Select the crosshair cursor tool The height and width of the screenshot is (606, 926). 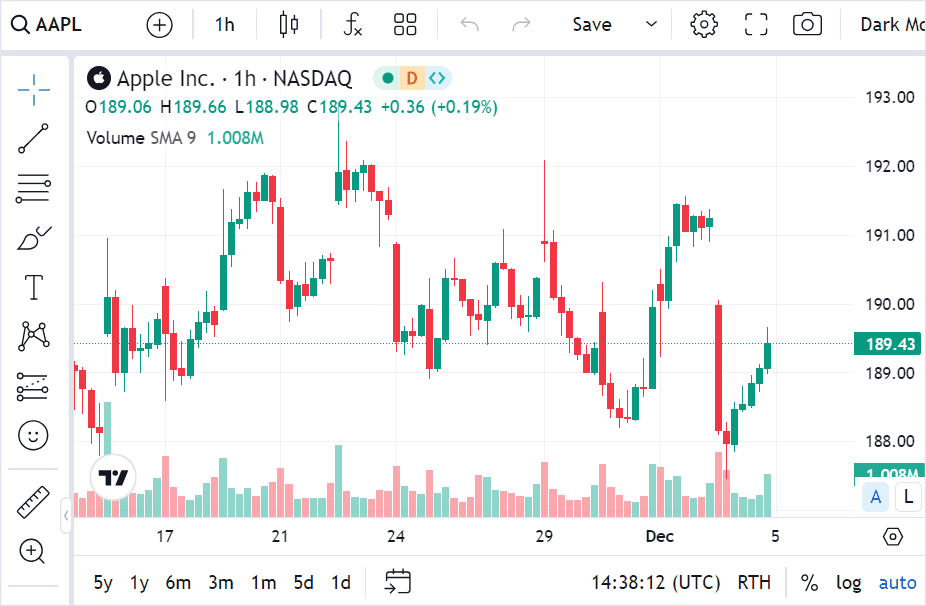(x=34, y=89)
